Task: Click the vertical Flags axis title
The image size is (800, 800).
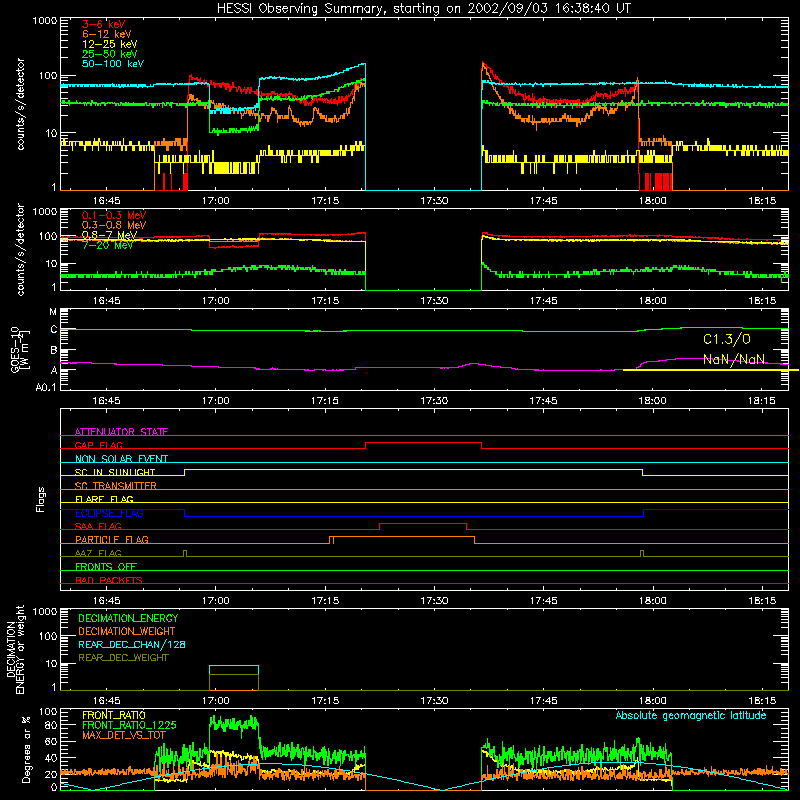Action: (x=41, y=499)
